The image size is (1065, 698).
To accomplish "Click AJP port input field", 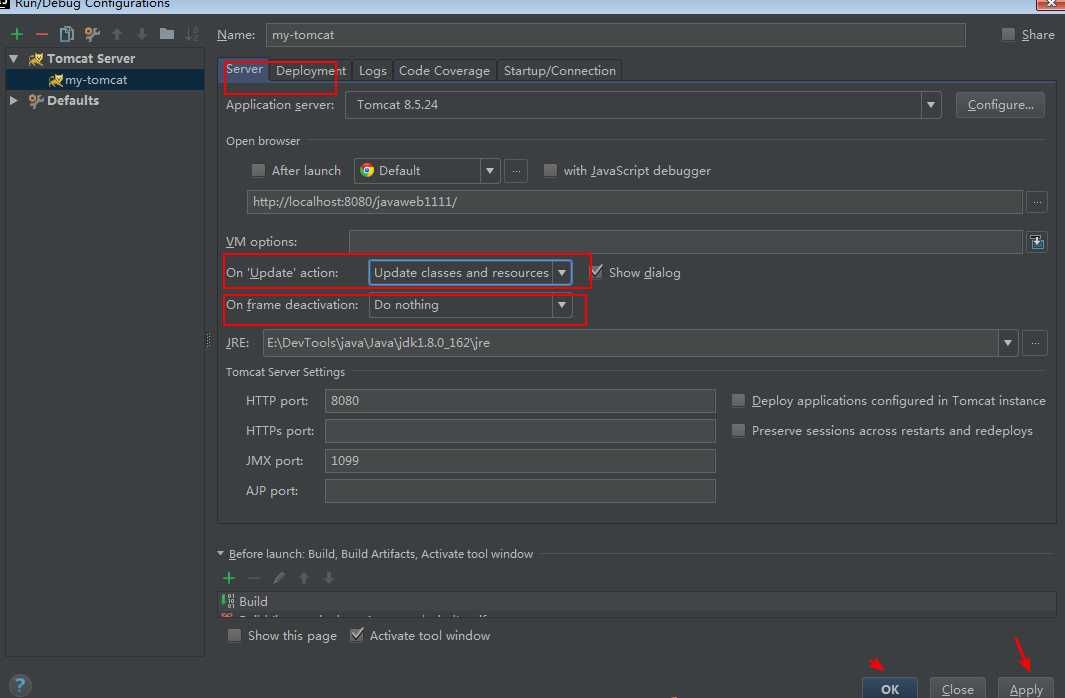I will [520, 490].
